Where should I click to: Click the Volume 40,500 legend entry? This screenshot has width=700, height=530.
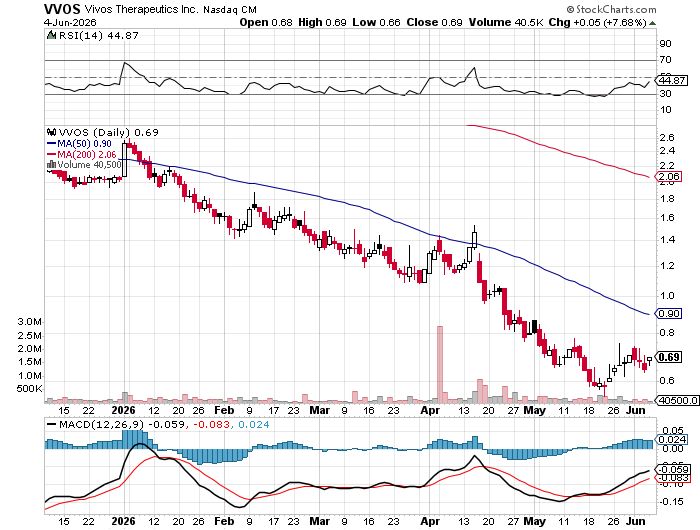click(x=89, y=165)
